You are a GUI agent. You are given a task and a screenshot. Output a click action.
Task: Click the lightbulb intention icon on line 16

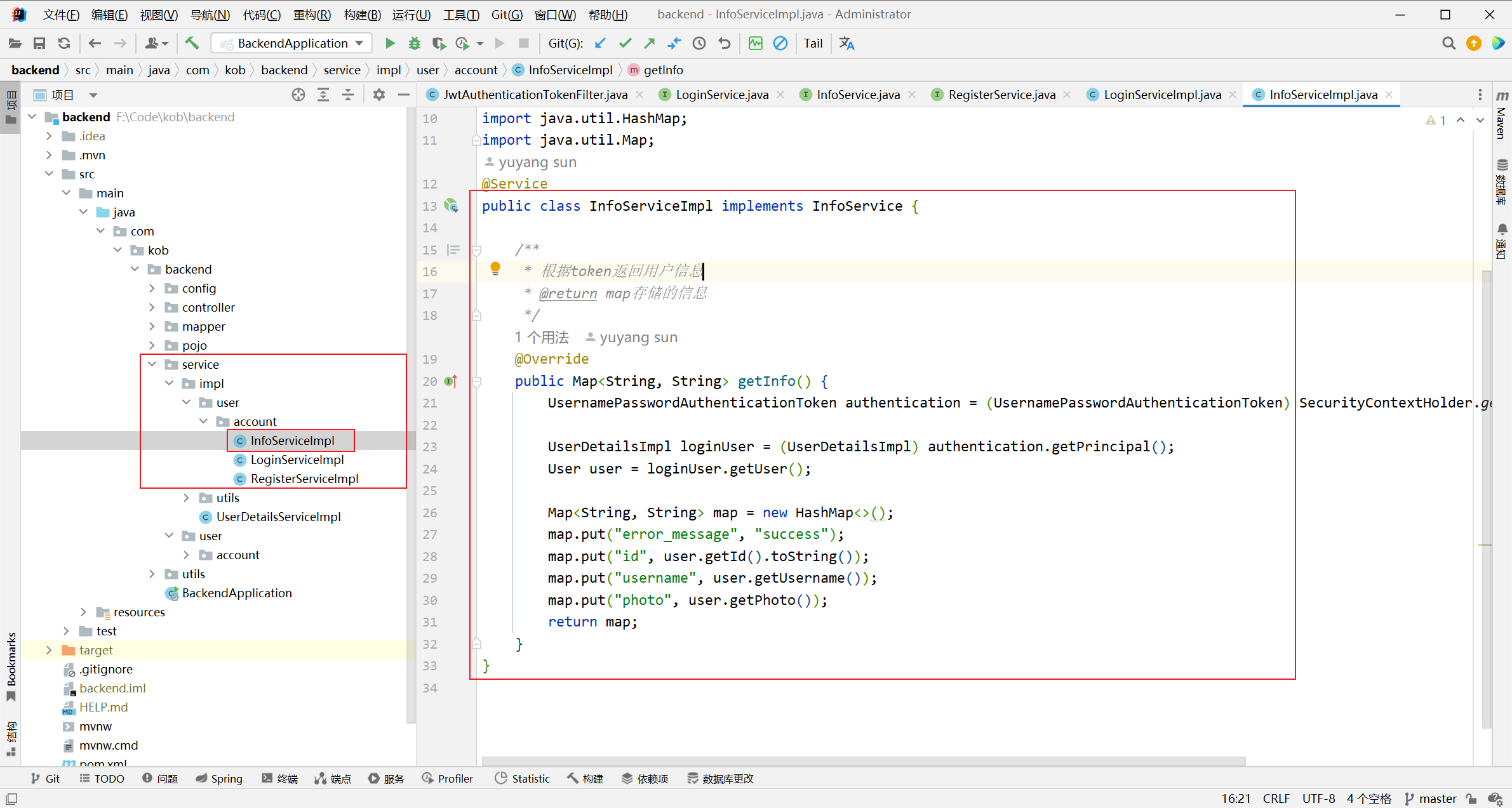(495, 269)
